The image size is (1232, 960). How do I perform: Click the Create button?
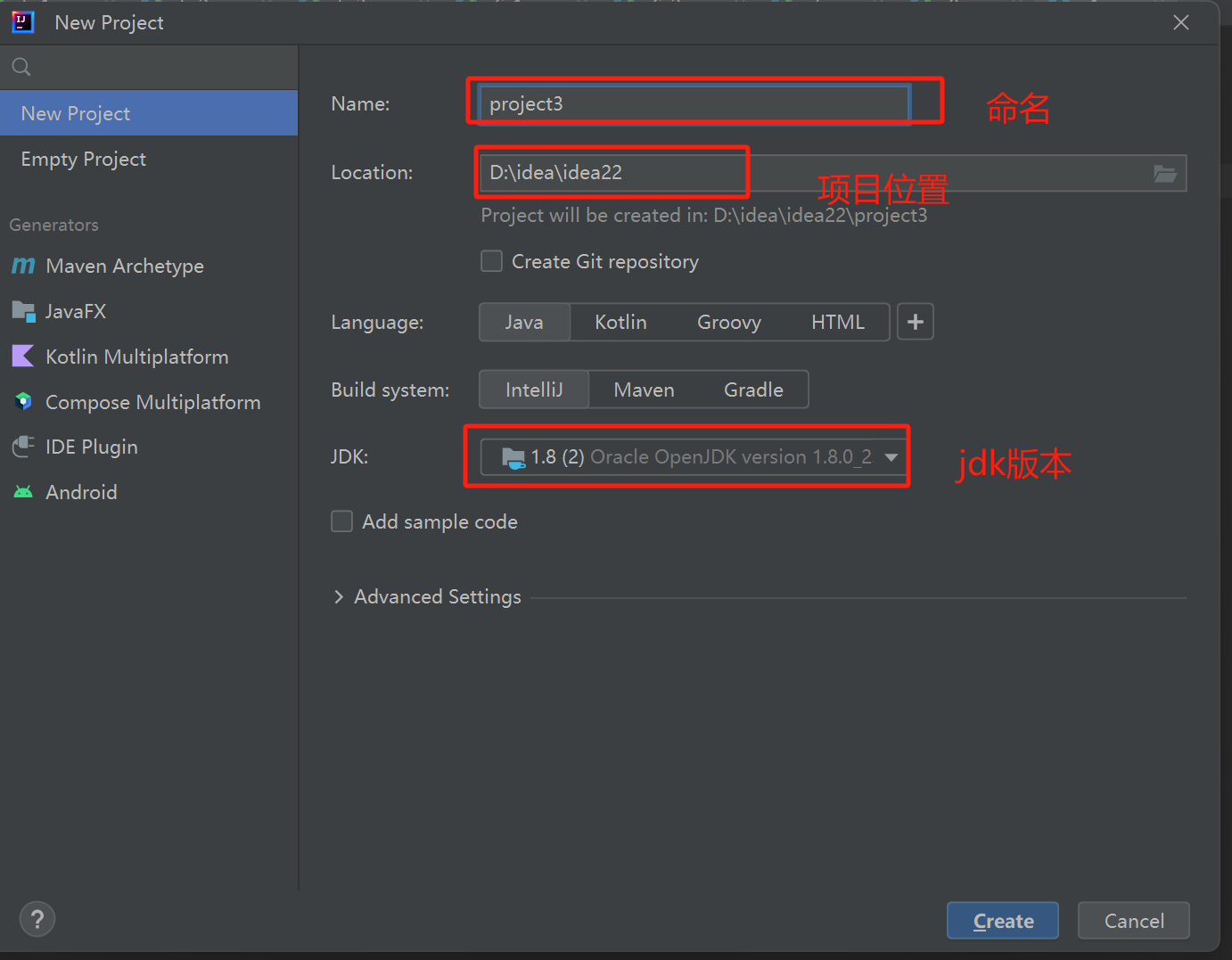(x=1002, y=920)
